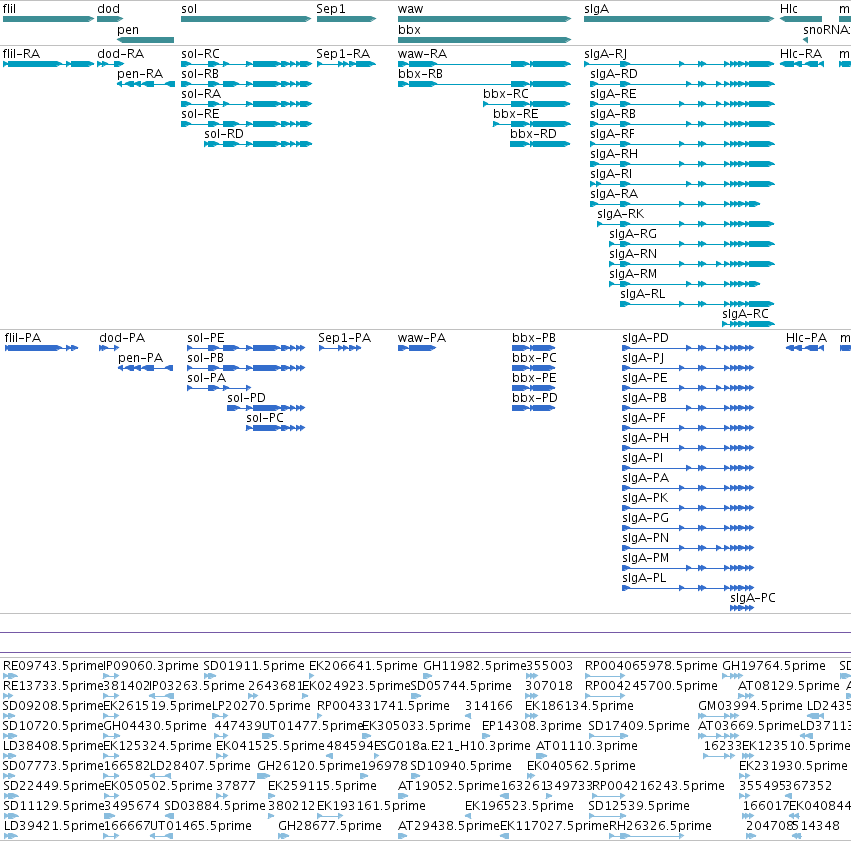The width and height of the screenshot is (851, 841).
Task: Select protein waw-PA
Action: pos(417,348)
